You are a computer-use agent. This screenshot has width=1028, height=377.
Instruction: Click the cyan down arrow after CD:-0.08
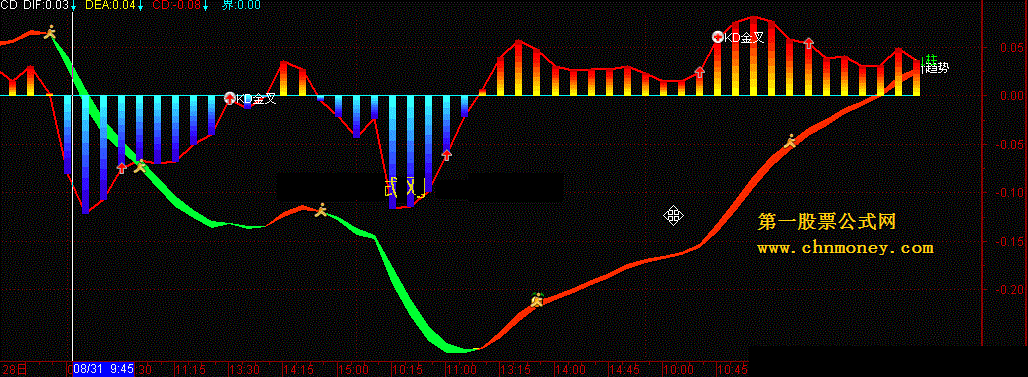(x=206, y=6)
